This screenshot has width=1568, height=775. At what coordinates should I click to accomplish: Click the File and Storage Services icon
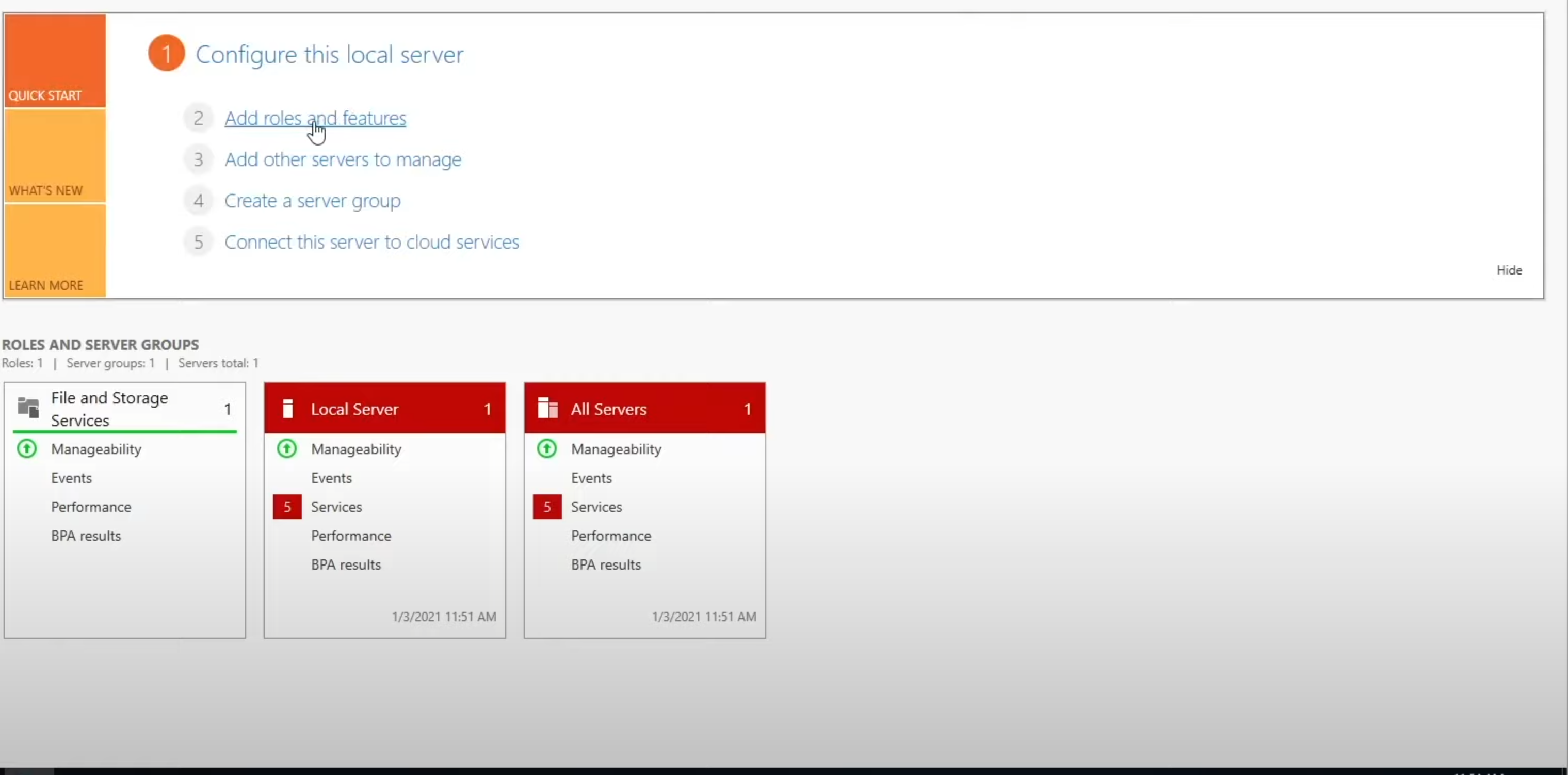tap(28, 407)
